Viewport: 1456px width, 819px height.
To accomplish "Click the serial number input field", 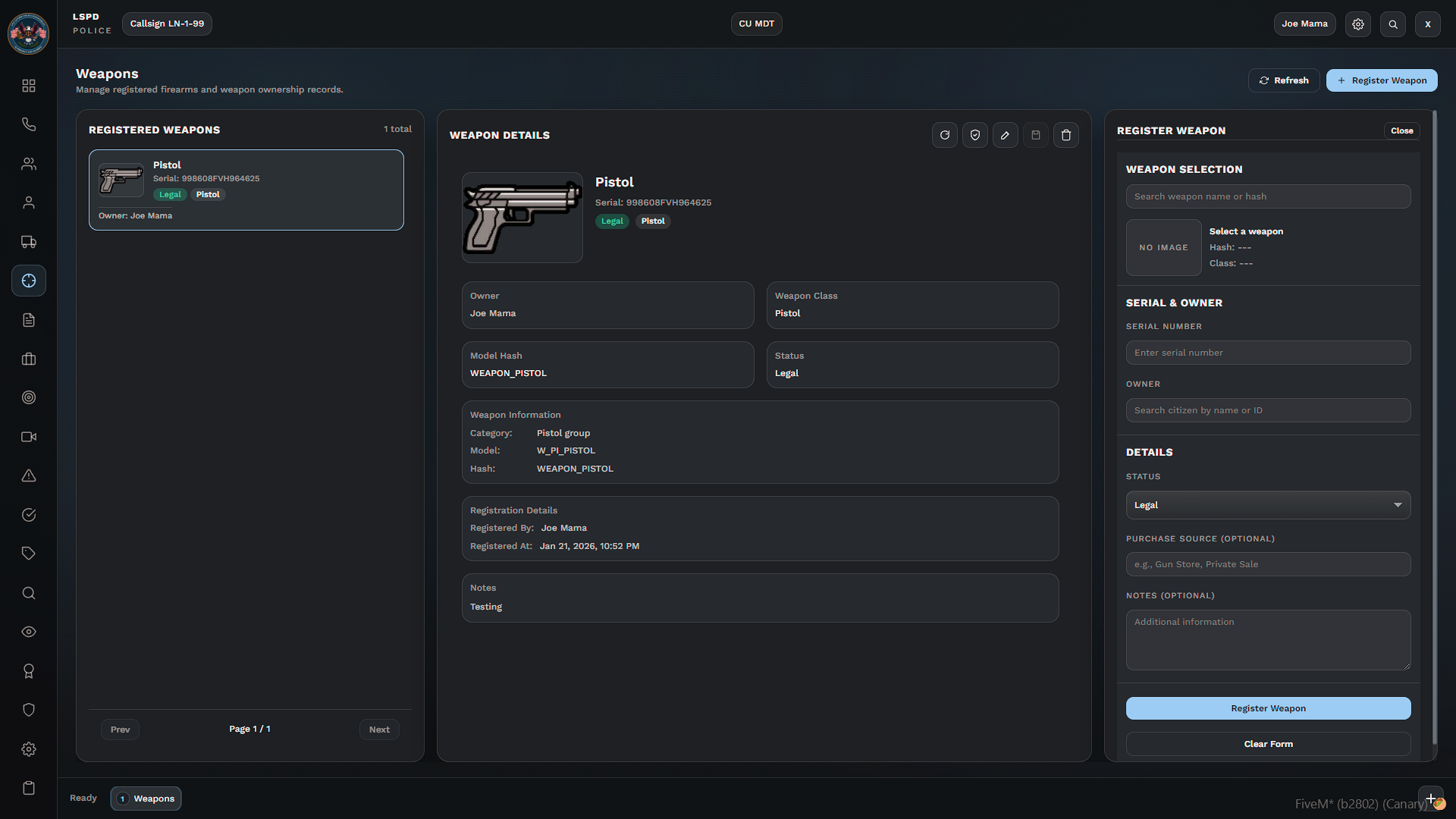I will [x=1267, y=353].
